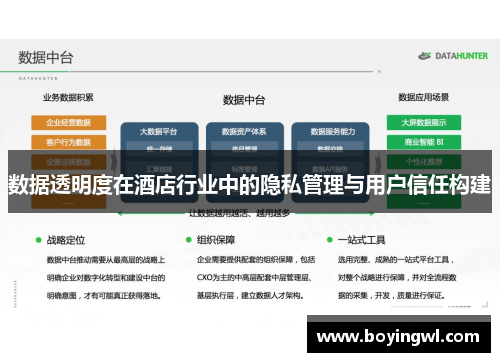This screenshot has width=500, height=362.
Task: Click the 标签管理 item in 数据资产体系
Action: point(245,169)
